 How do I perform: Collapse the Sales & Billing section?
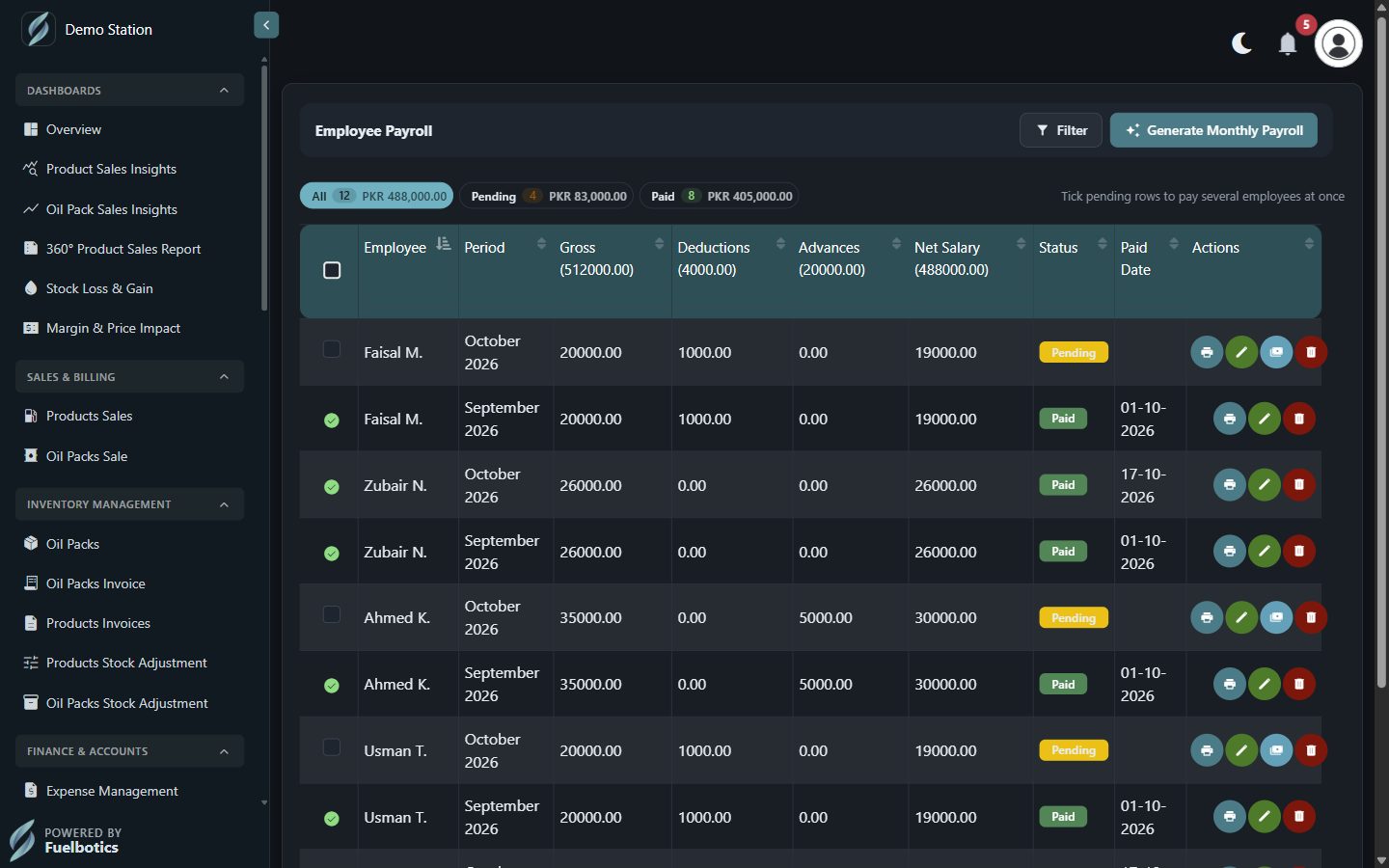click(x=129, y=376)
